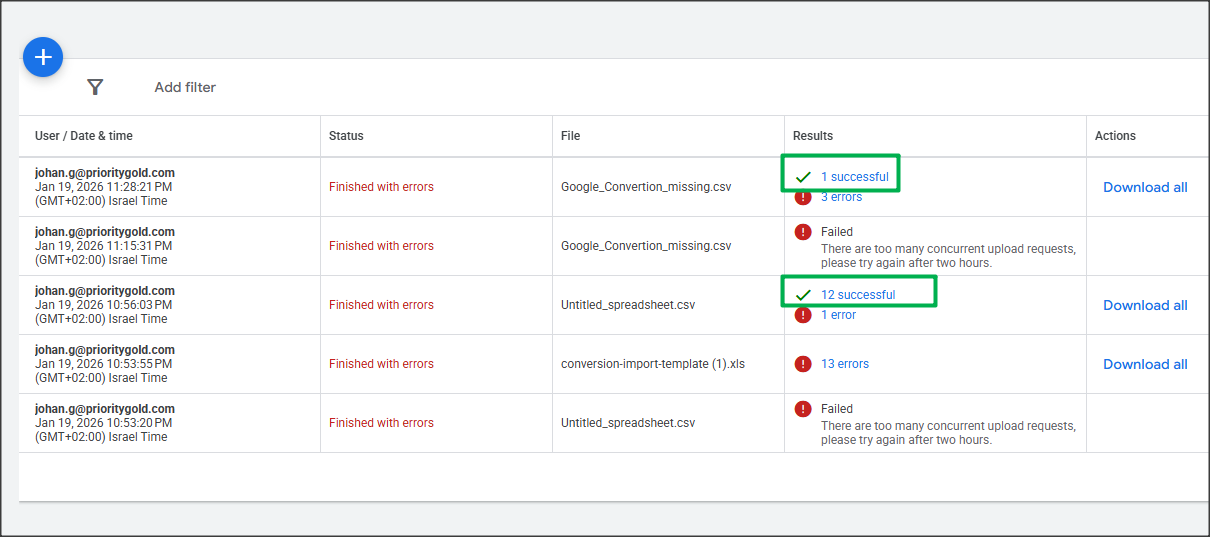Open the '12 successful' results link
1210x537 pixels.
[857, 295]
